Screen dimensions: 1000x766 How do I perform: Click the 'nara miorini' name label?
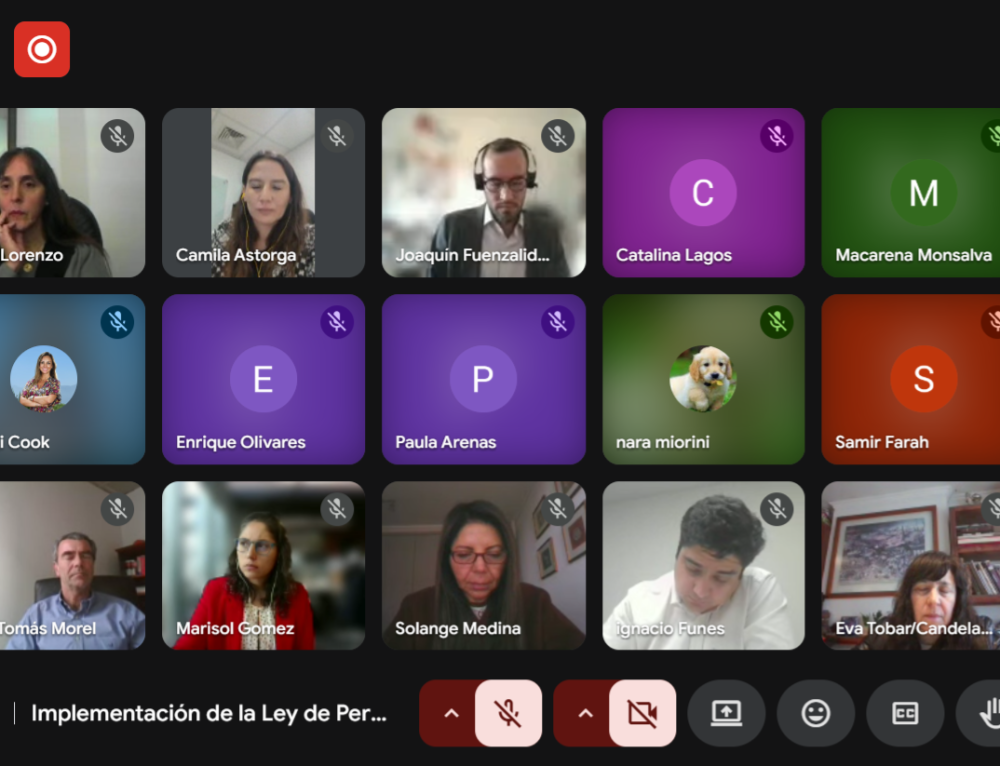[662, 442]
